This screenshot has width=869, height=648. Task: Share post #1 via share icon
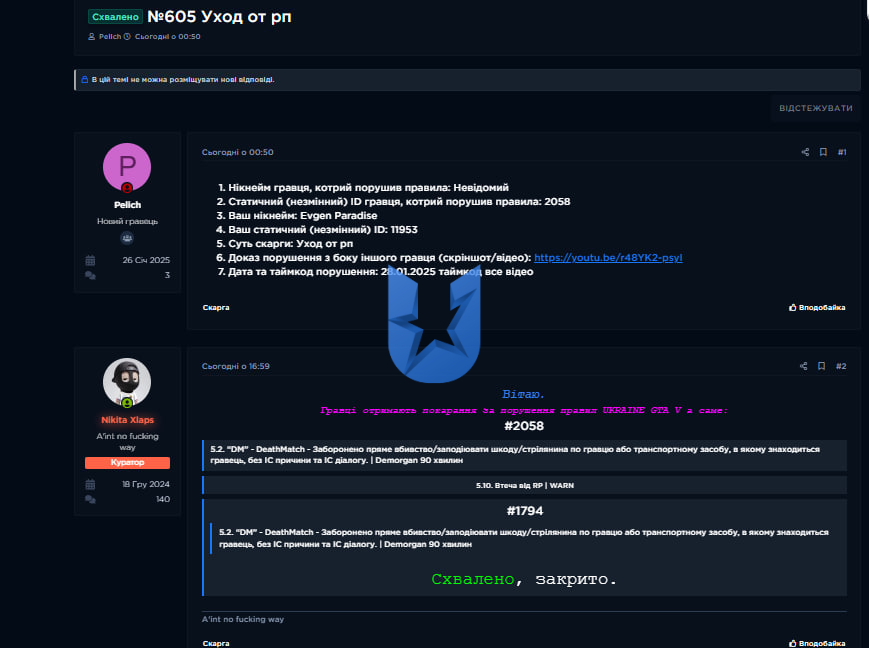(805, 152)
